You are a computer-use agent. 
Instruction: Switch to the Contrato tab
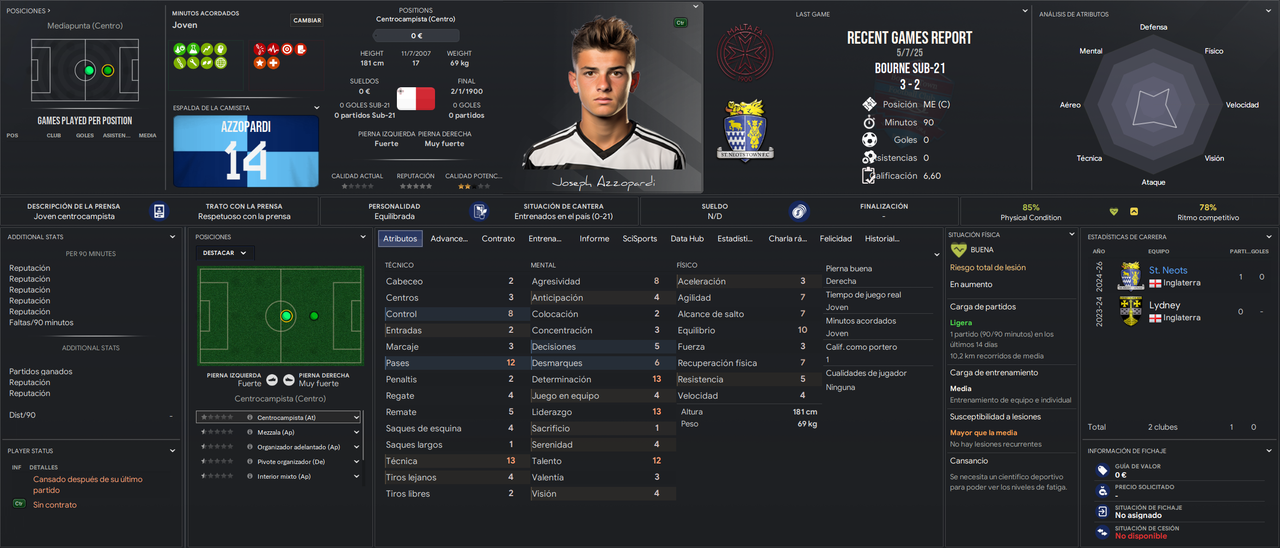(x=498, y=239)
